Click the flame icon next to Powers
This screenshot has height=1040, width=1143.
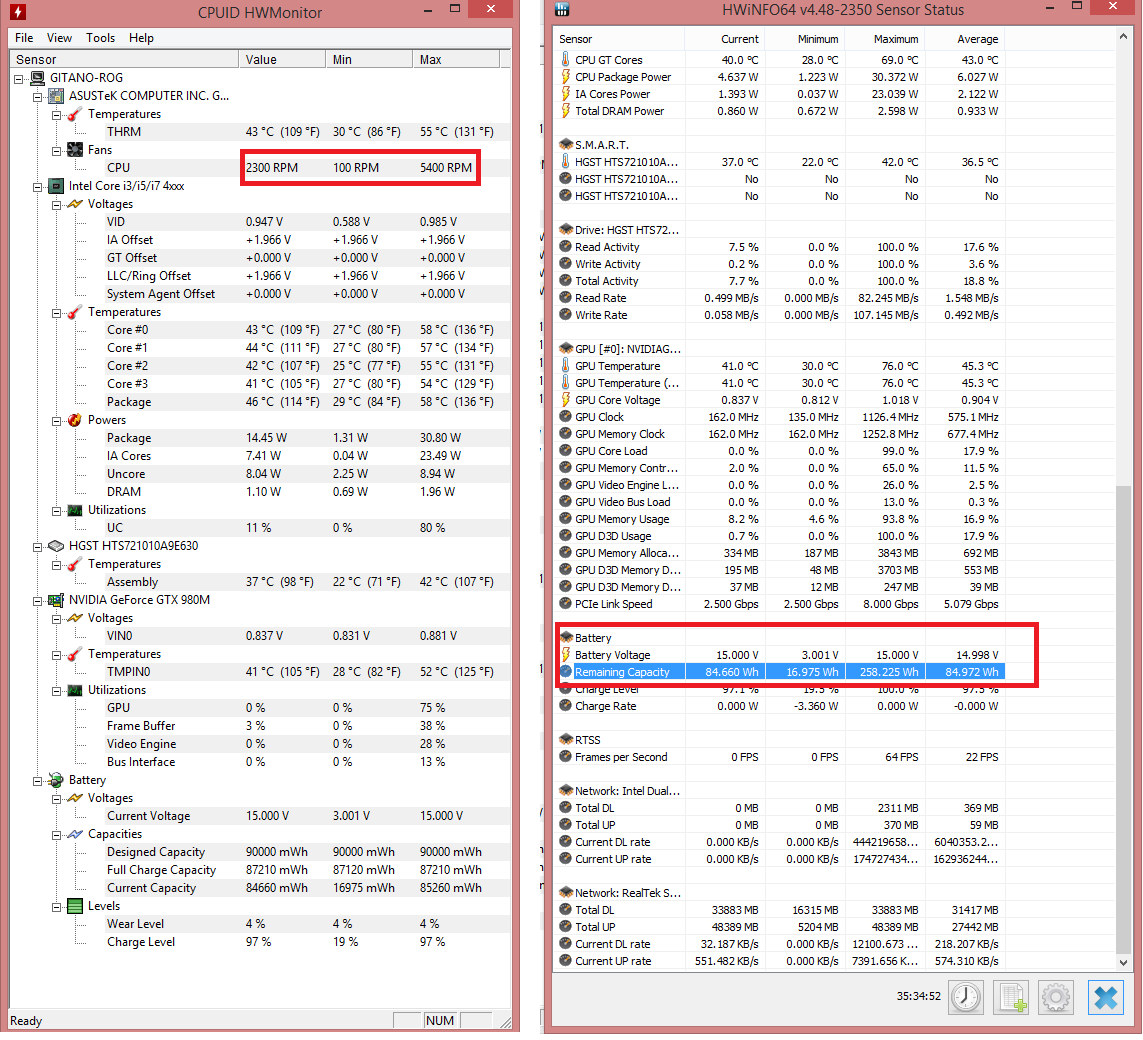coord(74,421)
